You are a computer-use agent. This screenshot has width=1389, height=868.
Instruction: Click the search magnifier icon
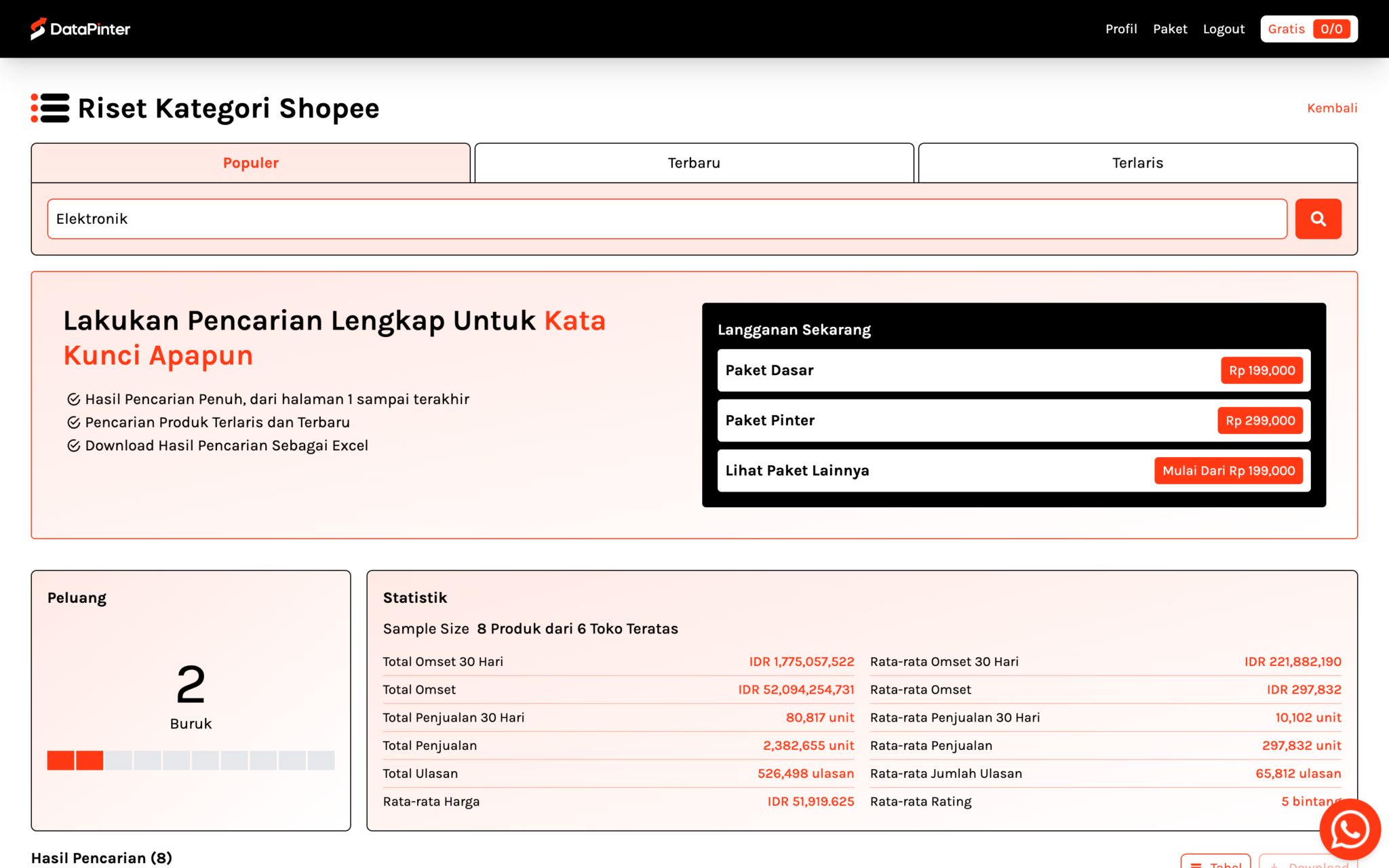coord(1318,218)
